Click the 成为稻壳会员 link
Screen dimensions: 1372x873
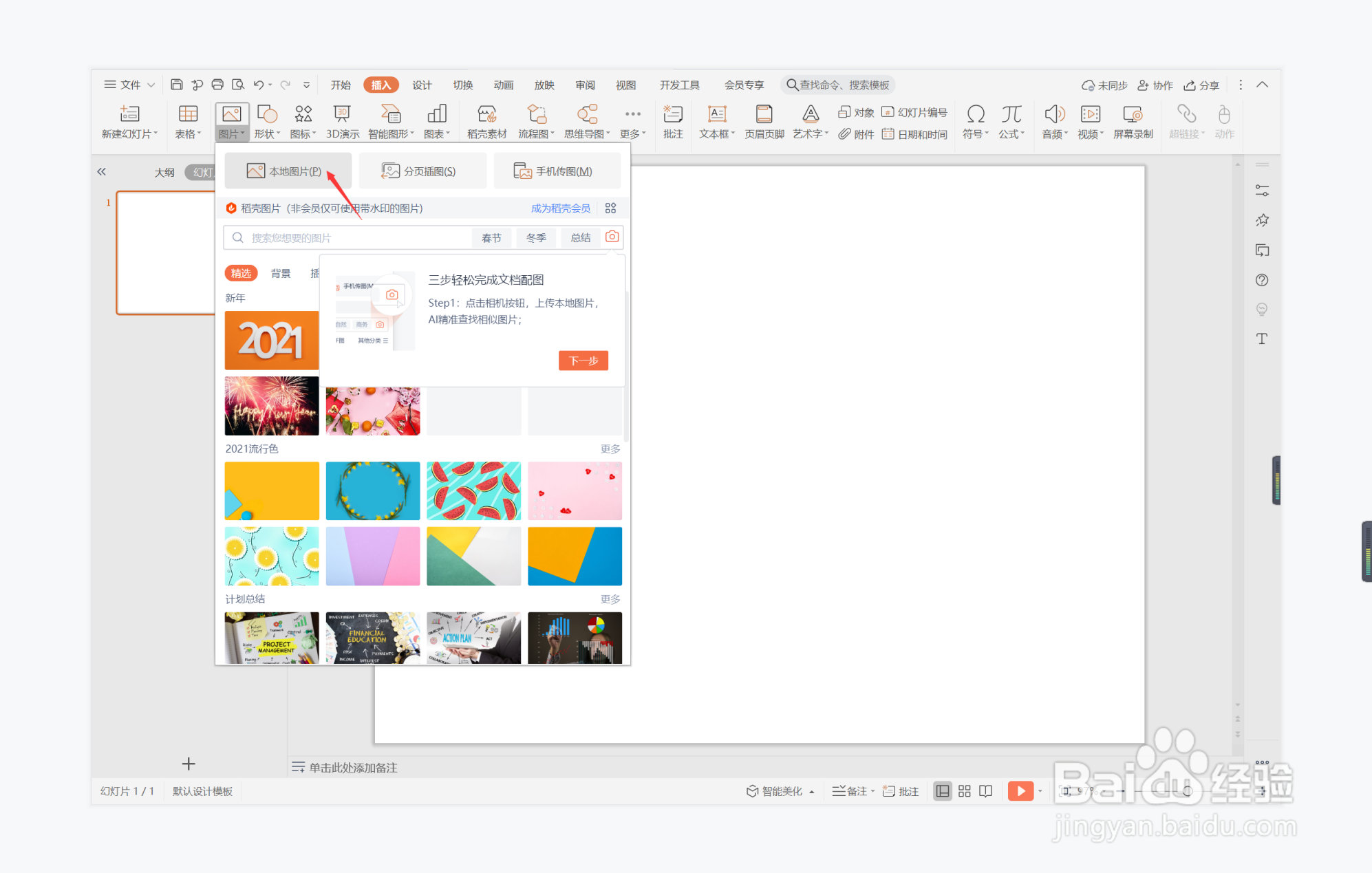pos(560,208)
